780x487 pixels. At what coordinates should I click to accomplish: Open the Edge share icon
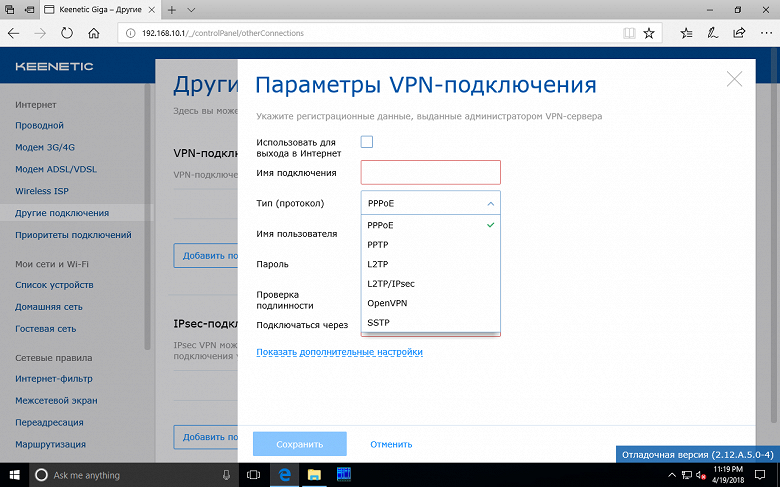tap(739, 33)
